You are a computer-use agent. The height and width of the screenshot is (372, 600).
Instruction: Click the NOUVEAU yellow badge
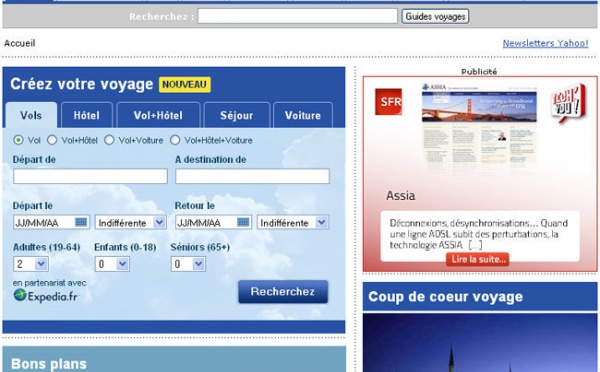(x=184, y=85)
